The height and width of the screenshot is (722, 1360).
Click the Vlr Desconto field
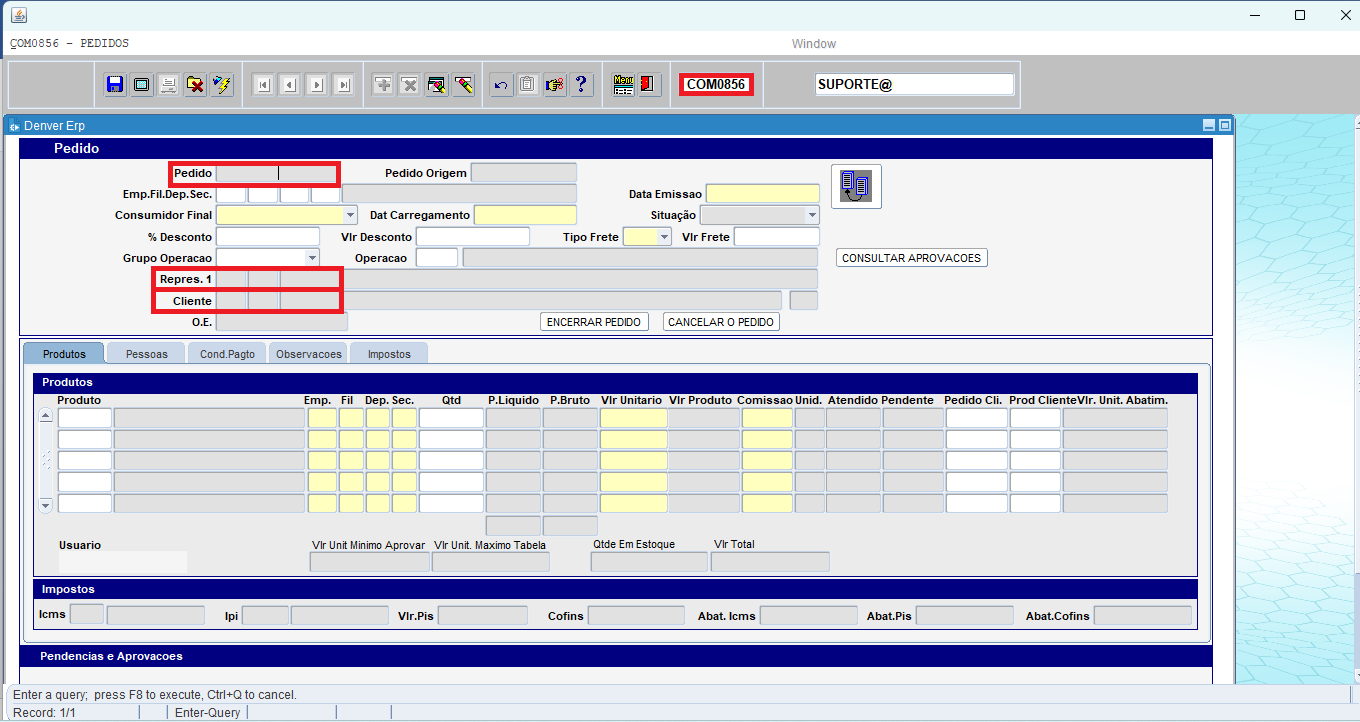[x=473, y=237]
